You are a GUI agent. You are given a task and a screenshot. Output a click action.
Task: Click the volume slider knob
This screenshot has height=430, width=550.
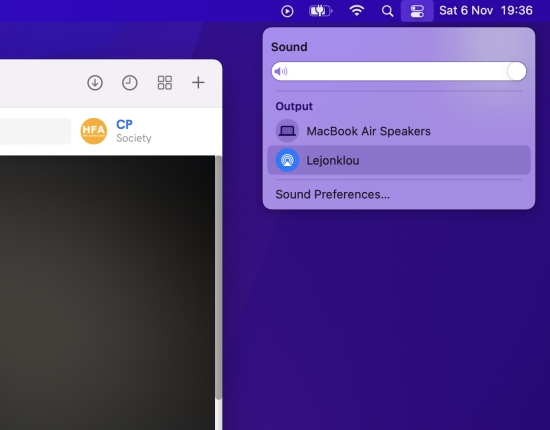click(x=517, y=71)
